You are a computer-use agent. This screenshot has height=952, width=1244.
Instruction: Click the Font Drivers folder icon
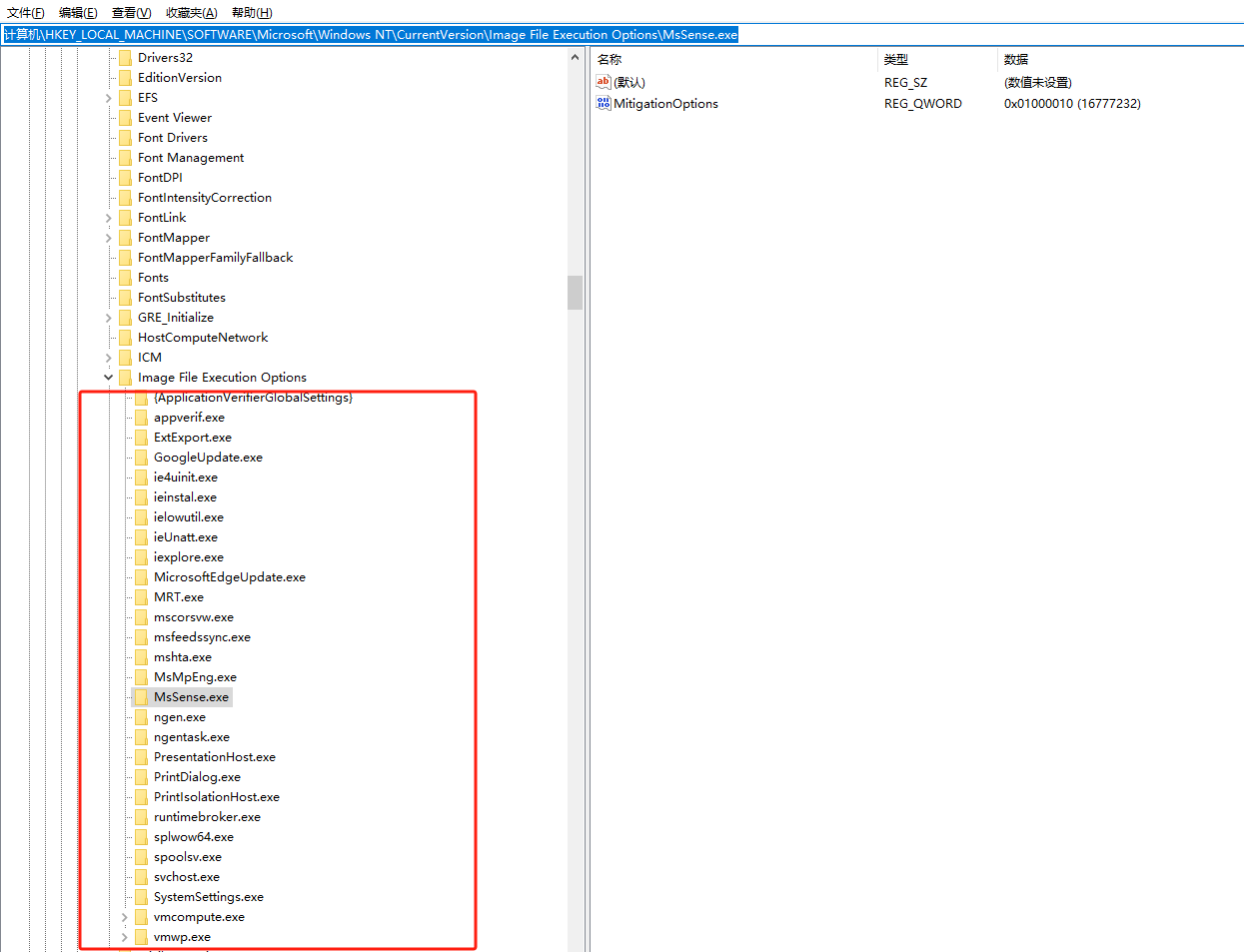click(x=125, y=137)
